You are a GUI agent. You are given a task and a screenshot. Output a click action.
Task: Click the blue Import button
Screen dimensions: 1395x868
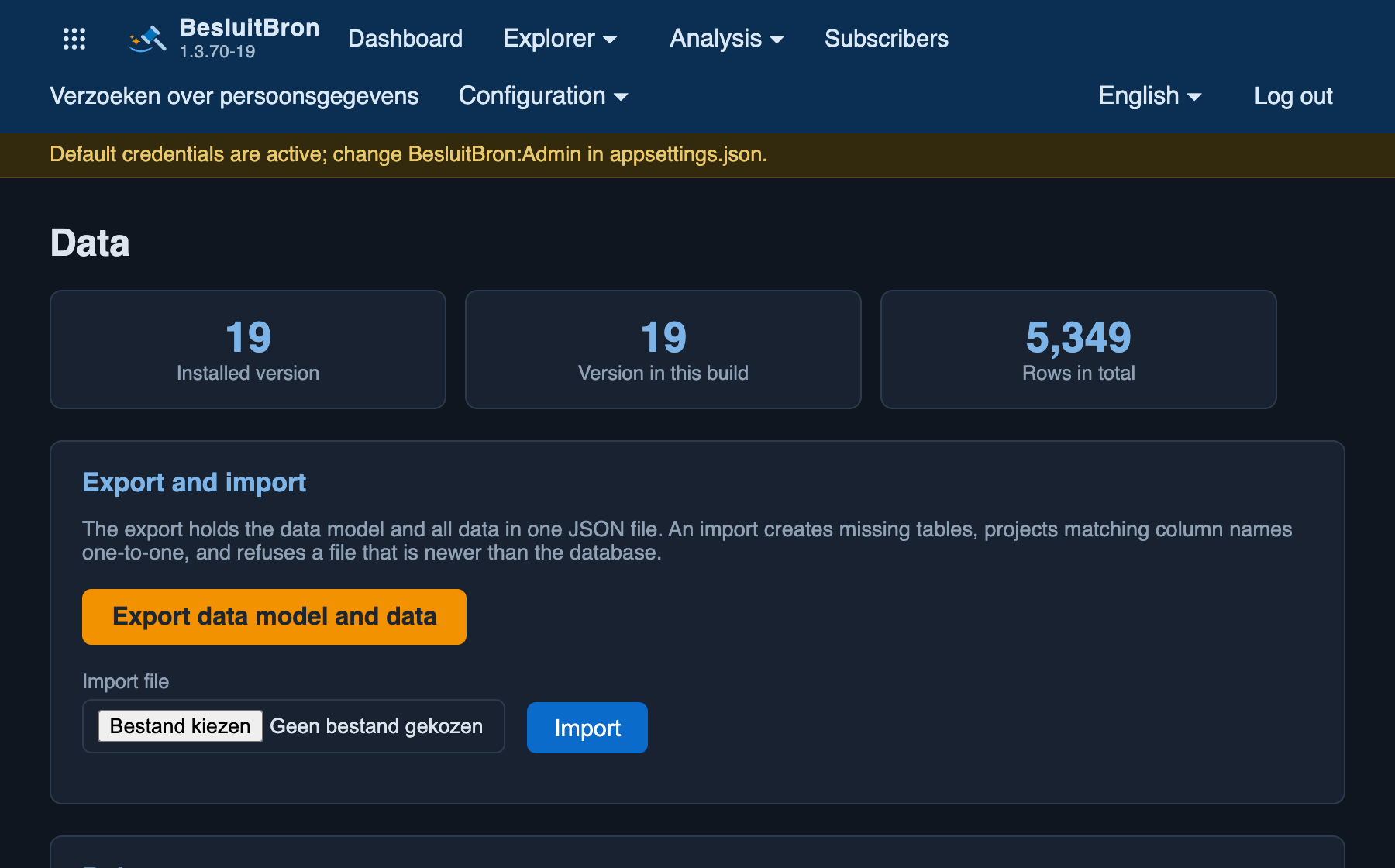pos(587,728)
